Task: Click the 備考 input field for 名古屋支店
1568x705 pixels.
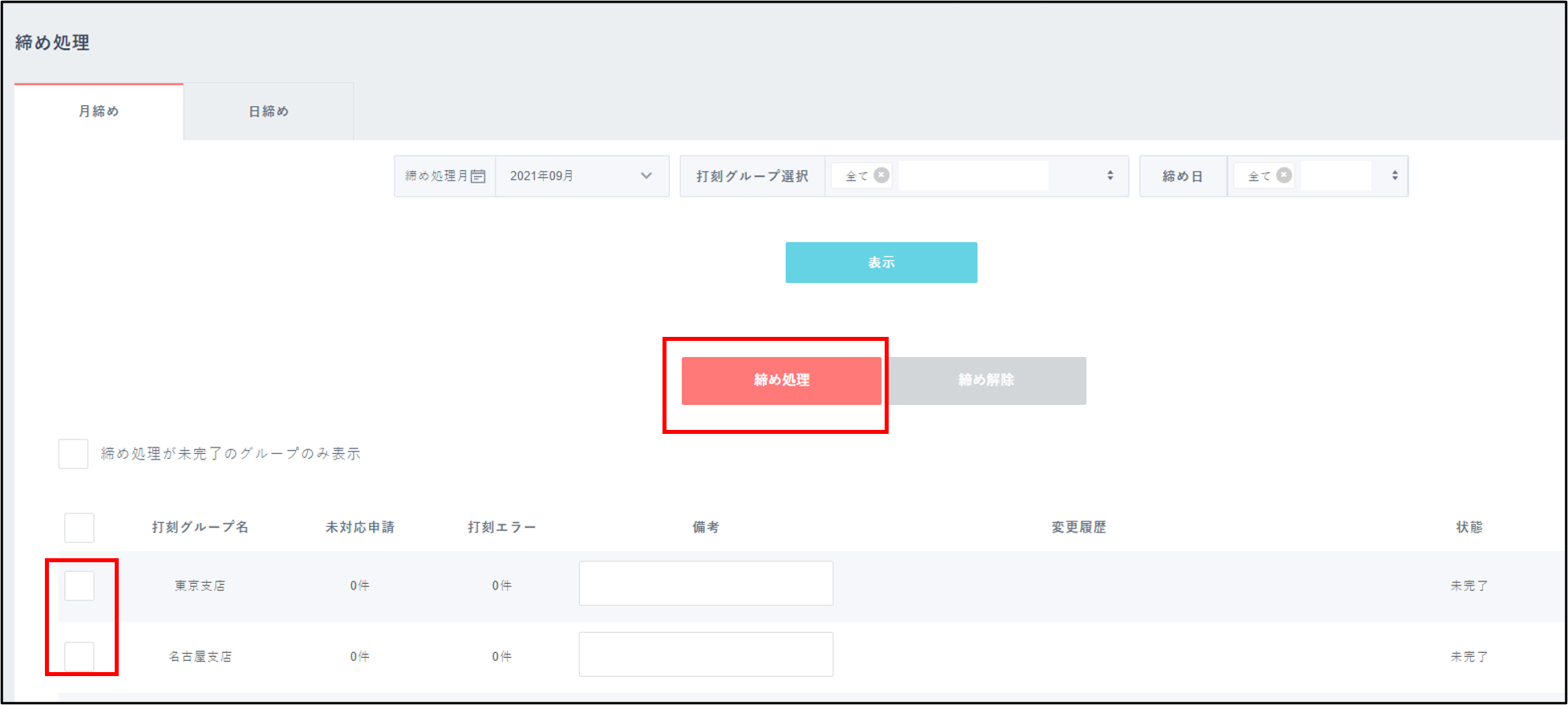Action: (706, 654)
